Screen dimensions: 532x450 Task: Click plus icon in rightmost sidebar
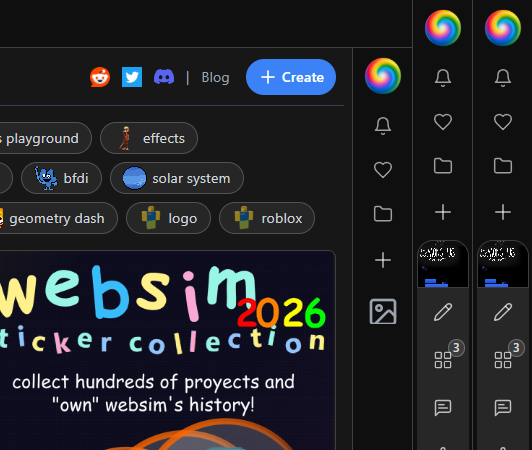[503, 212]
